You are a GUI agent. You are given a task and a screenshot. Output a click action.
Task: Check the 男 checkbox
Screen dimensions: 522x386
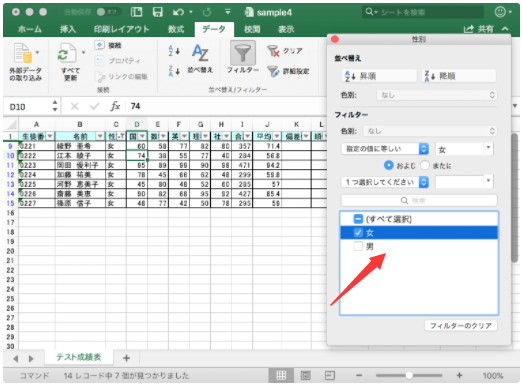pos(358,246)
